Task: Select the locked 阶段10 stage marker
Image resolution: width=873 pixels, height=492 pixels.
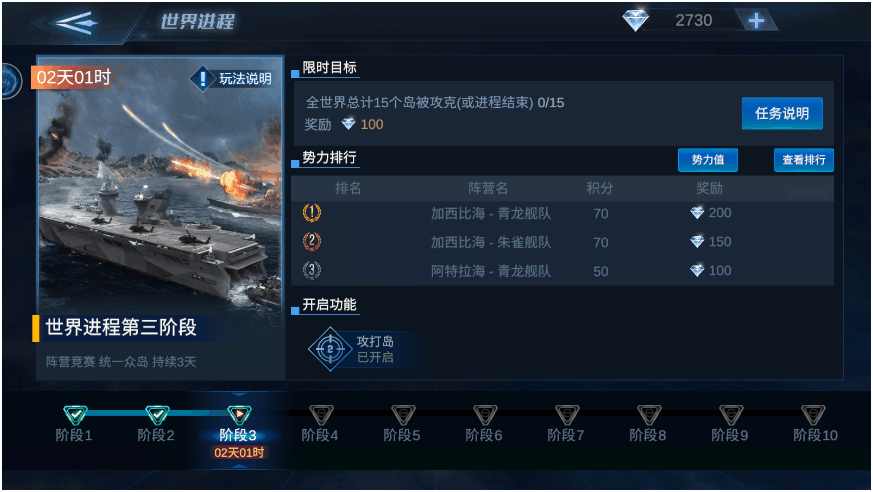Action: (813, 415)
